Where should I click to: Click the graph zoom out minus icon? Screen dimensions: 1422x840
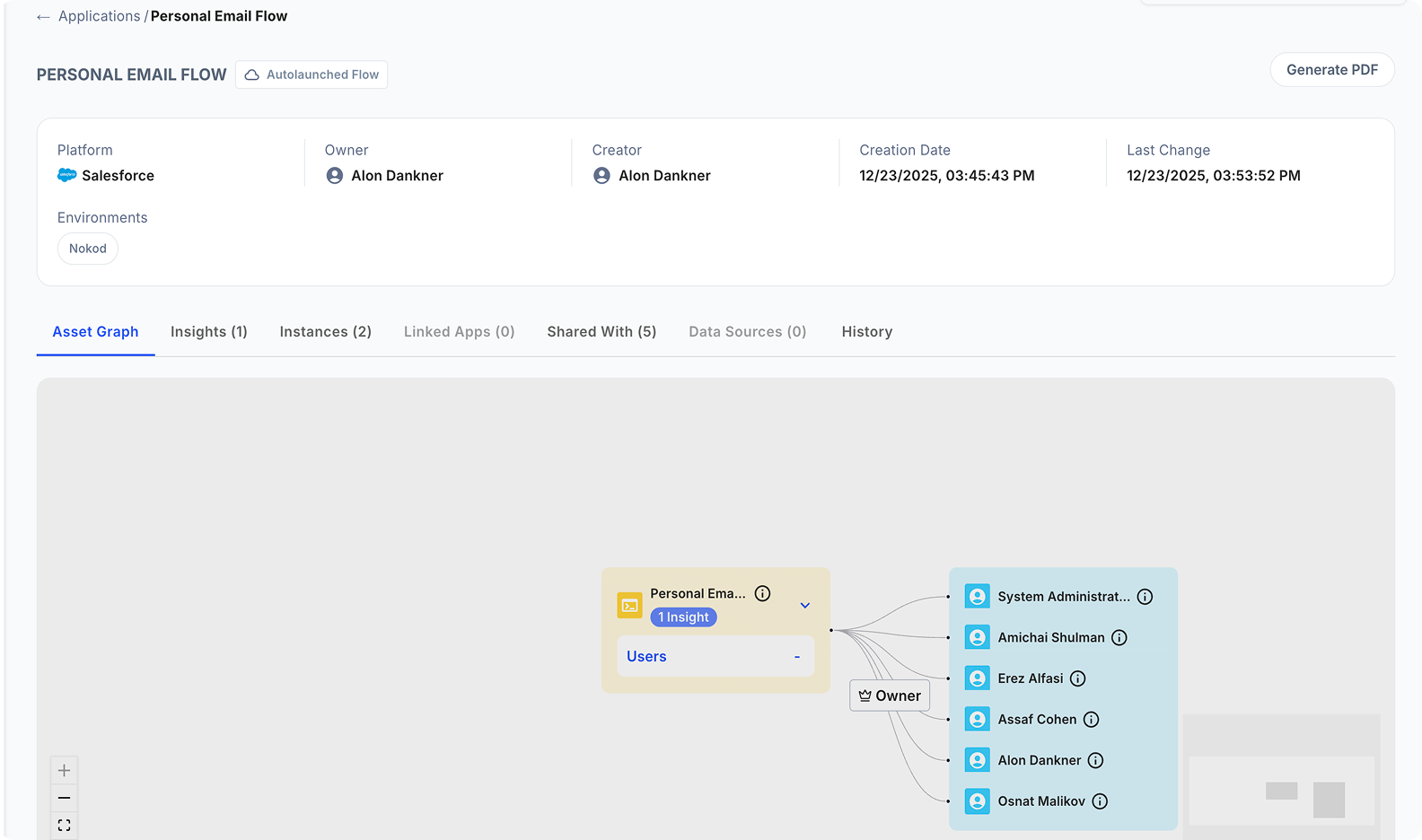64,798
